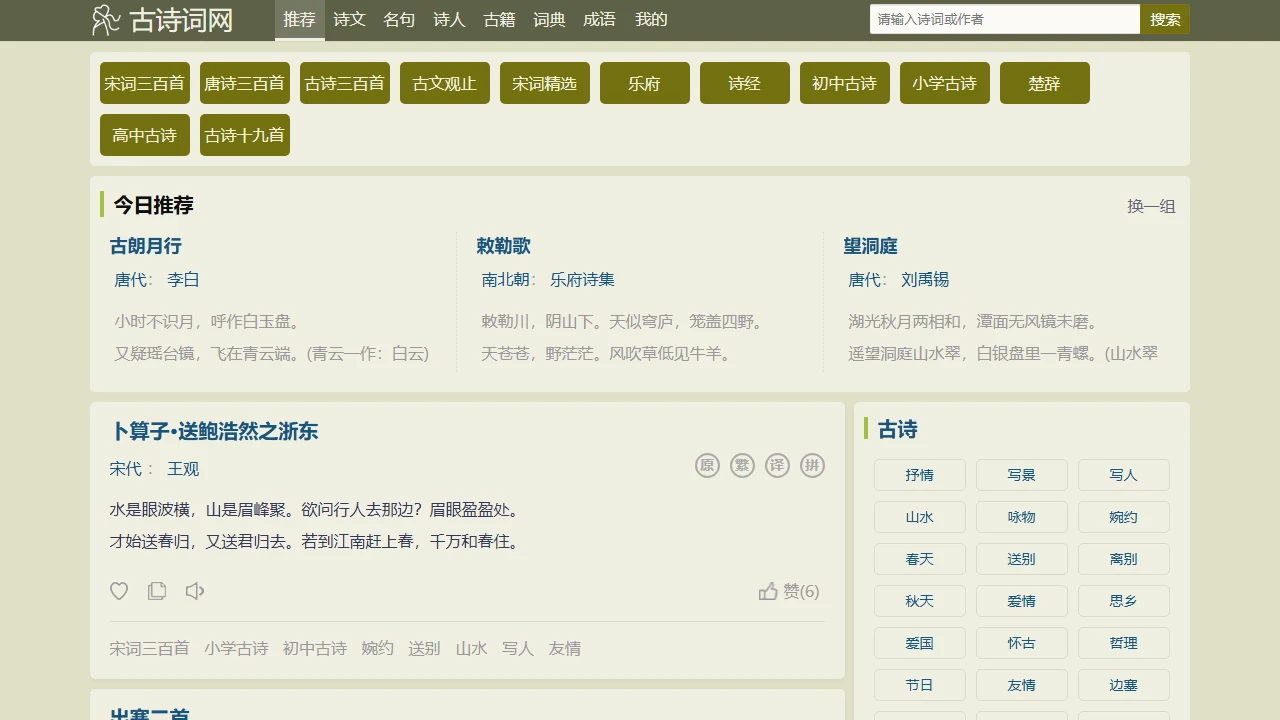Toggle the 繁 traditional characters icon
The width and height of the screenshot is (1280, 720).
click(x=742, y=465)
